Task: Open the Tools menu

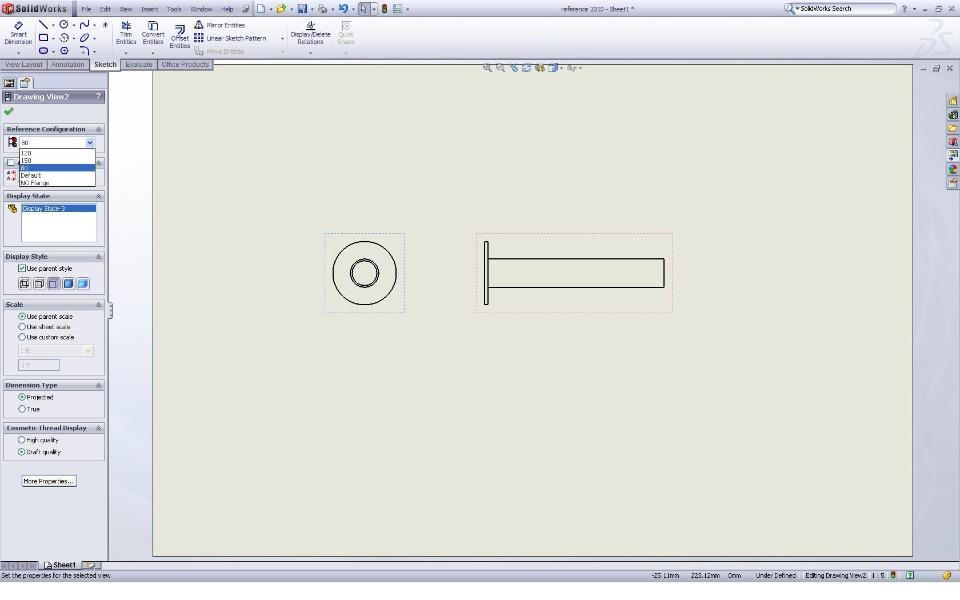Action: pyautogui.click(x=174, y=9)
